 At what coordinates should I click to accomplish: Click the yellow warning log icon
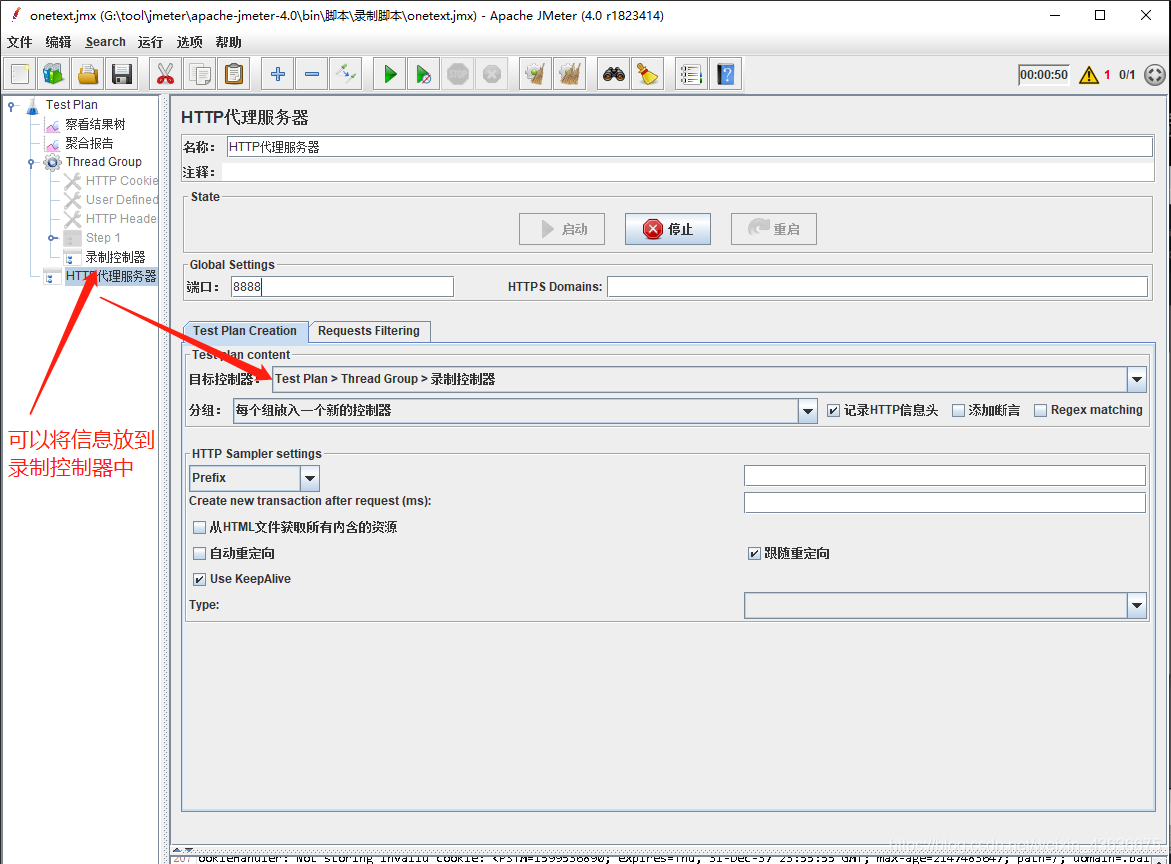[x=1089, y=75]
